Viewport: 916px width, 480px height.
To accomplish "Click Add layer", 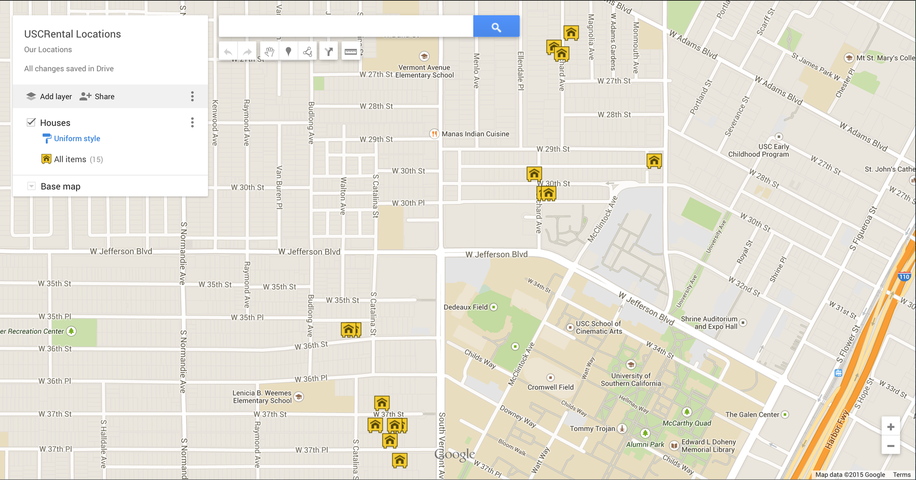I will (49, 96).
